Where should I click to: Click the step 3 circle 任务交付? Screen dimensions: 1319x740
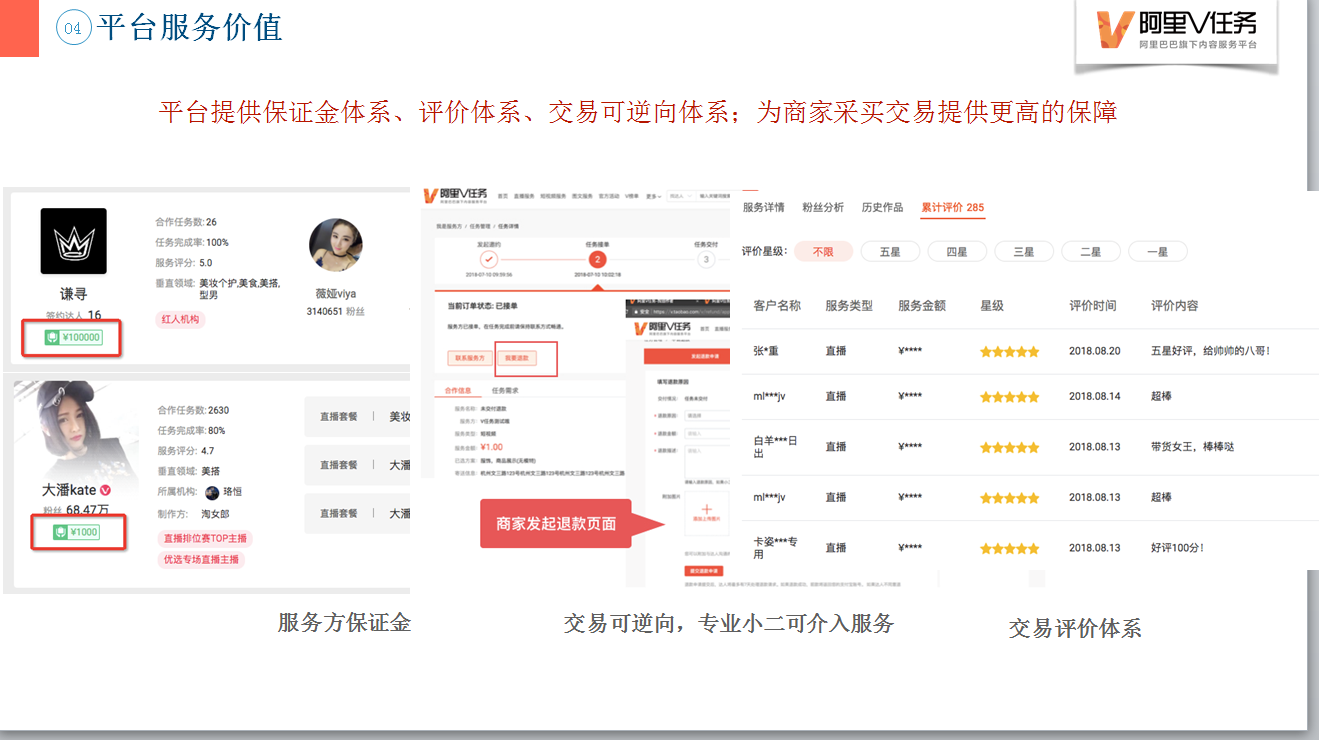(706, 259)
